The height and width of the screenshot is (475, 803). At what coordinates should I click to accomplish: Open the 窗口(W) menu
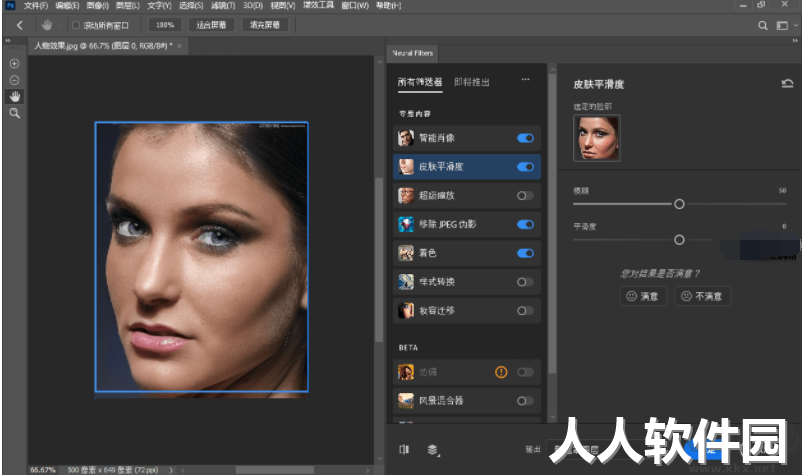[355, 6]
